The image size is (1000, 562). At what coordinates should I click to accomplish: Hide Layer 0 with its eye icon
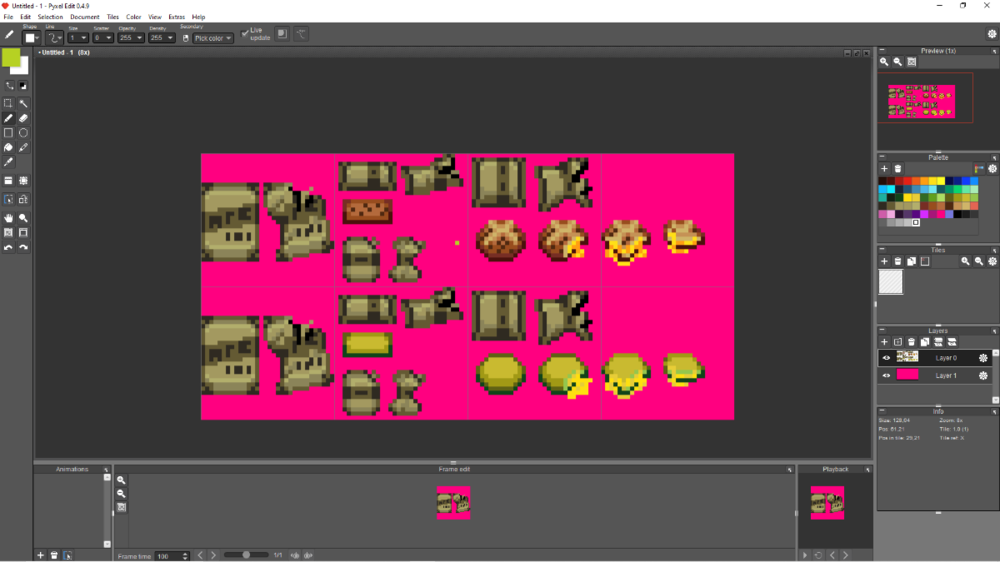[886, 358]
